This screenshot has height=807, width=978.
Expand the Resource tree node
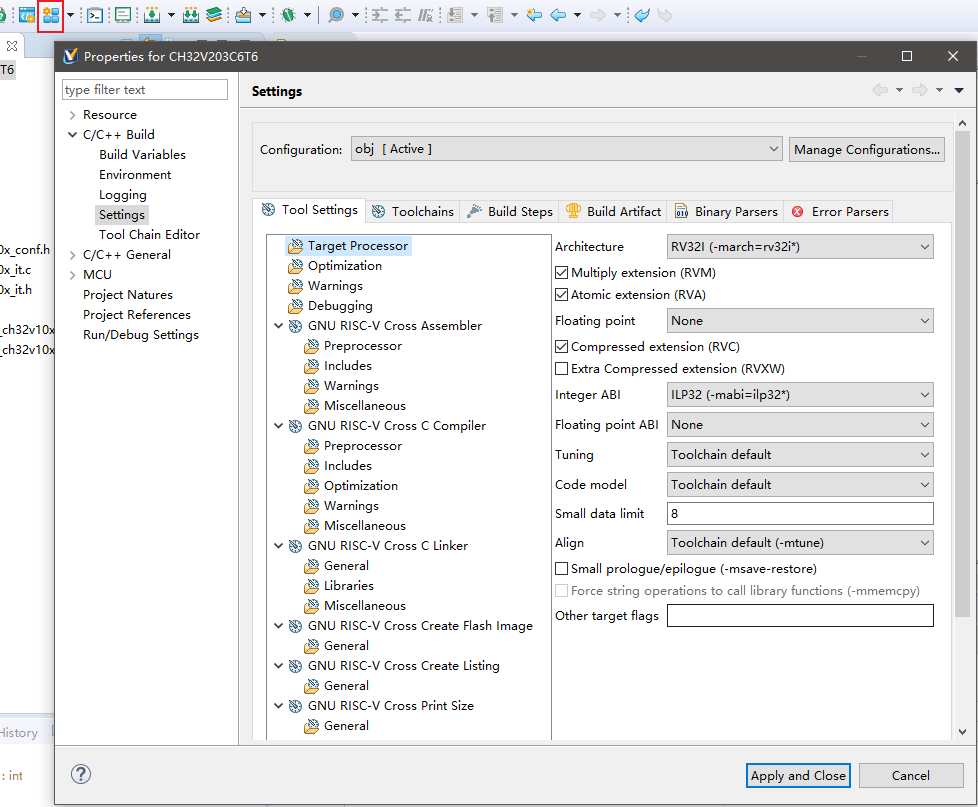coord(72,115)
